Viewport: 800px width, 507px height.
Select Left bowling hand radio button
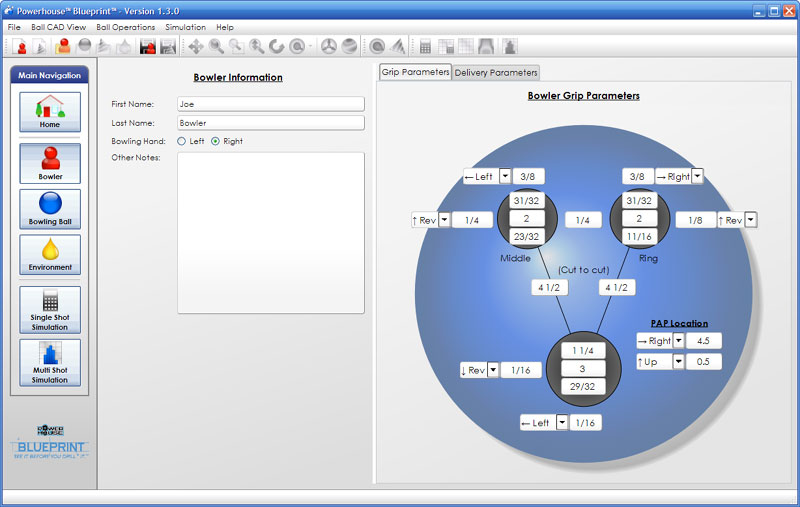tap(182, 141)
